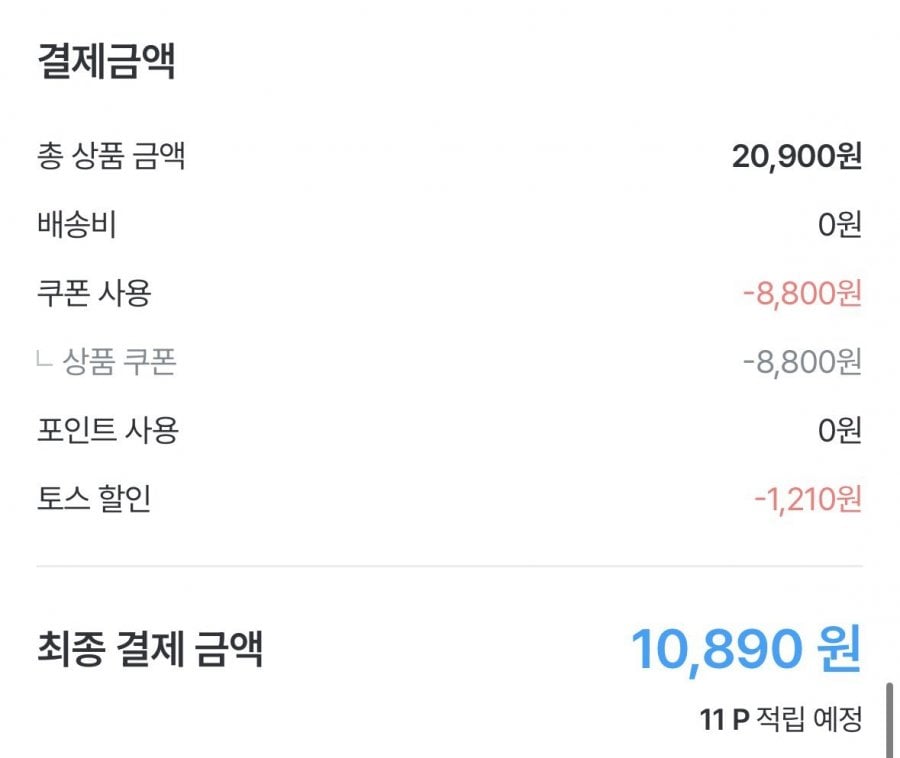The image size is (900, 758).
Task: Select the 상품 쿠폰 sub-item label
Action: (x=120, y=362)
